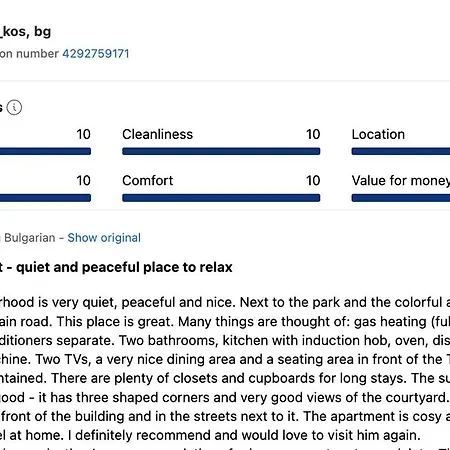This screenshot has height=450, width=450.
Task: Click the Bulgarian language label
Action: tap(30, 238)
